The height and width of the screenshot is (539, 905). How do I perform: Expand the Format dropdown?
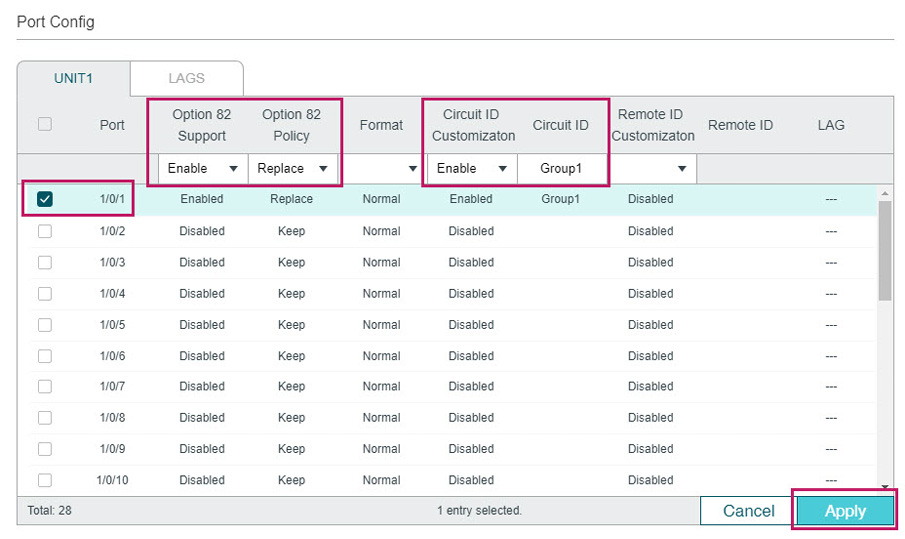point(381,168)
